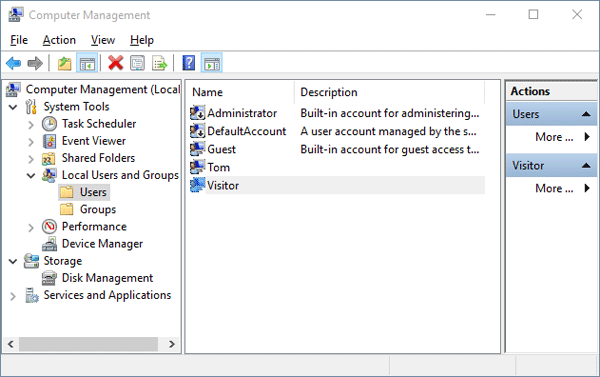600x377 pixels.
Task: Click the Shared Folders icon
Action: tap(49, 158)
